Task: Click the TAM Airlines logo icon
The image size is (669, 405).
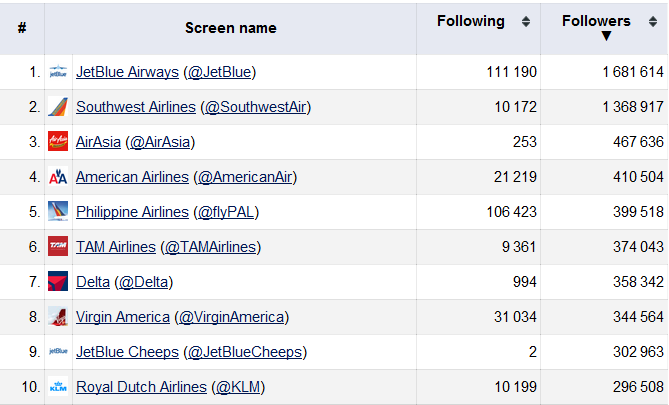Action: (x=58, y=247)
